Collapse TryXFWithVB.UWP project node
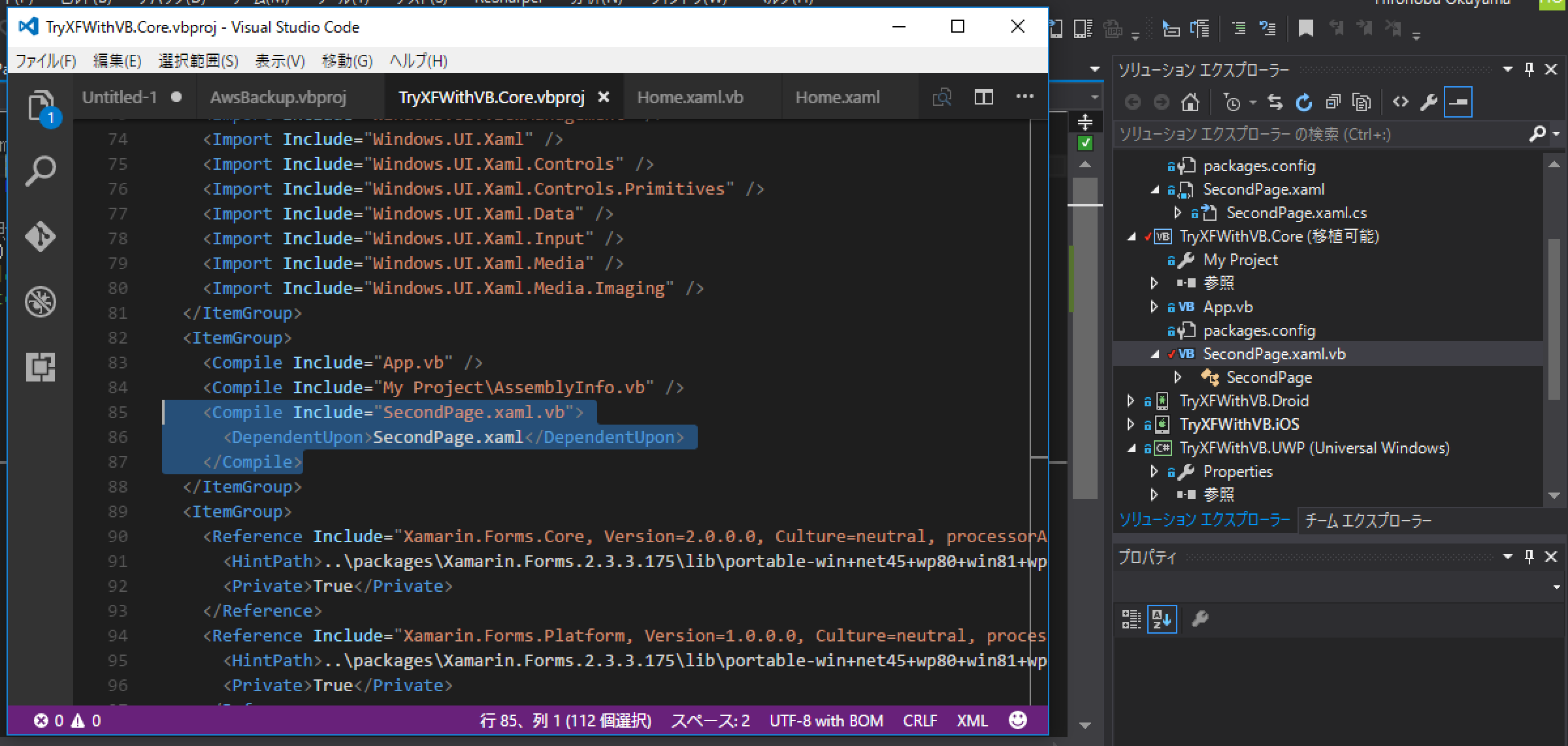 tap(1132, 449)
